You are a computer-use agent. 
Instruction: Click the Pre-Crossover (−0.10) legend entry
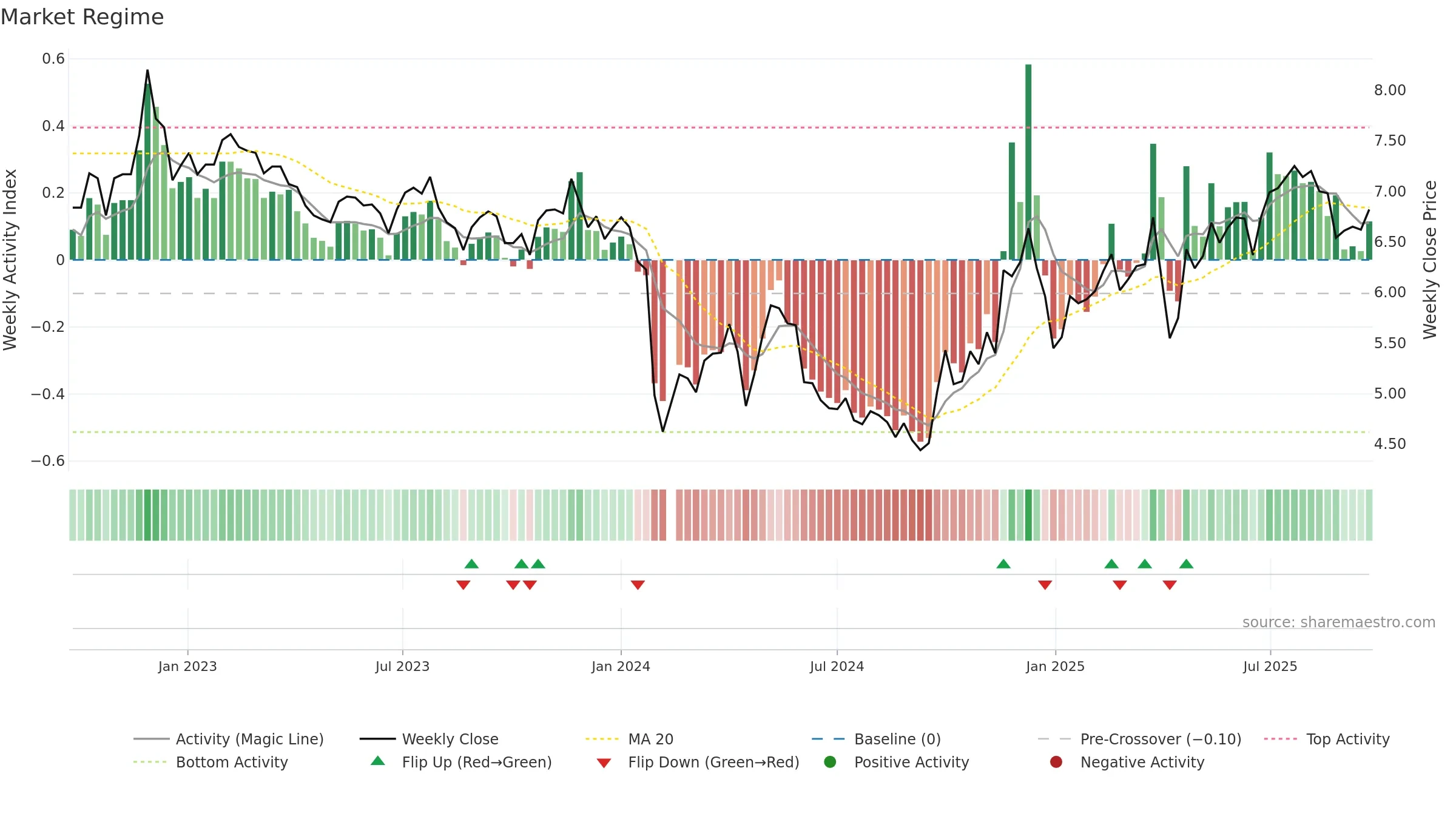(1139, 739)
